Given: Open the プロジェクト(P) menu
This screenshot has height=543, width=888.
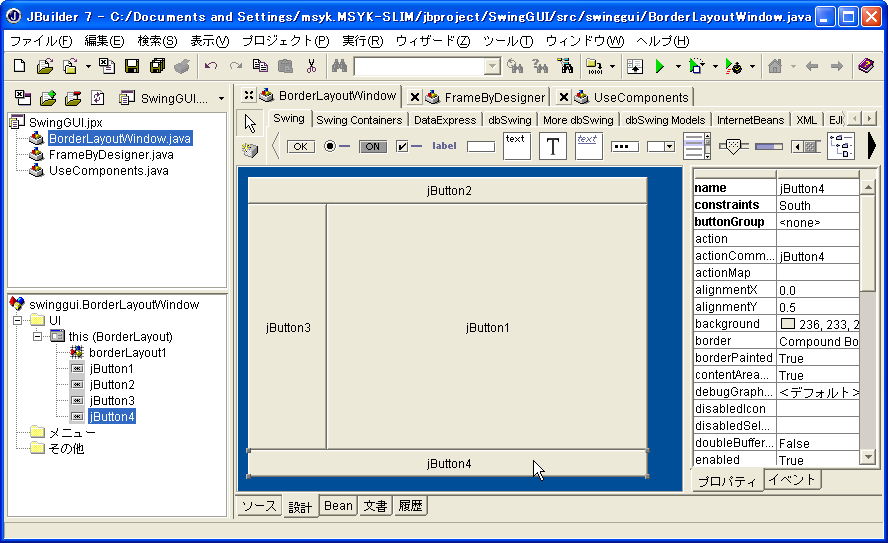Looking at the screenshot, I should tap(285, 41).
